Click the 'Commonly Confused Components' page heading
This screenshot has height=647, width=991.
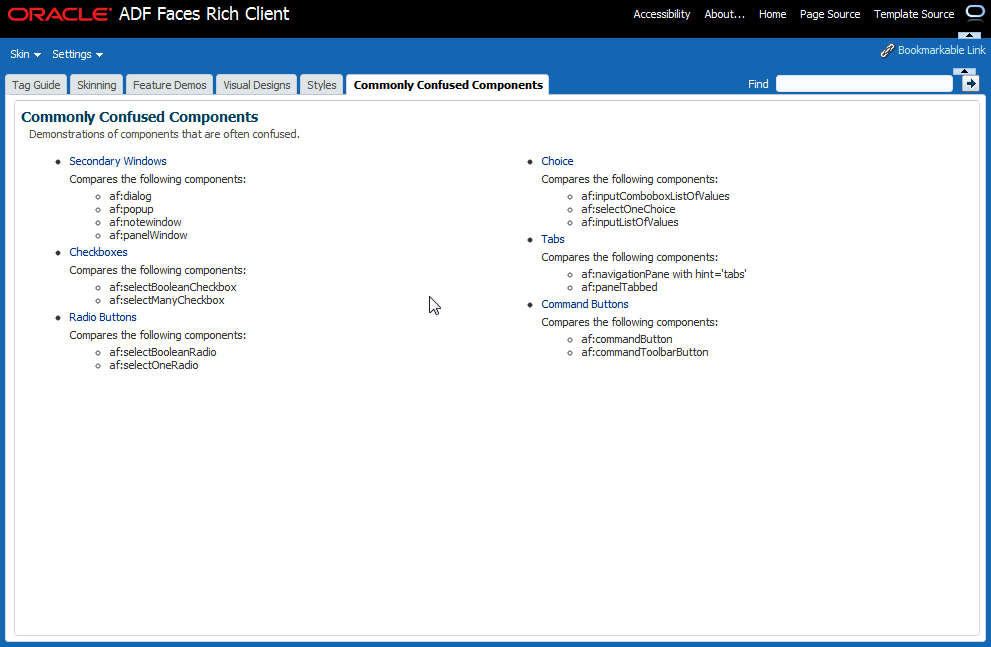(x=140, y=117)
